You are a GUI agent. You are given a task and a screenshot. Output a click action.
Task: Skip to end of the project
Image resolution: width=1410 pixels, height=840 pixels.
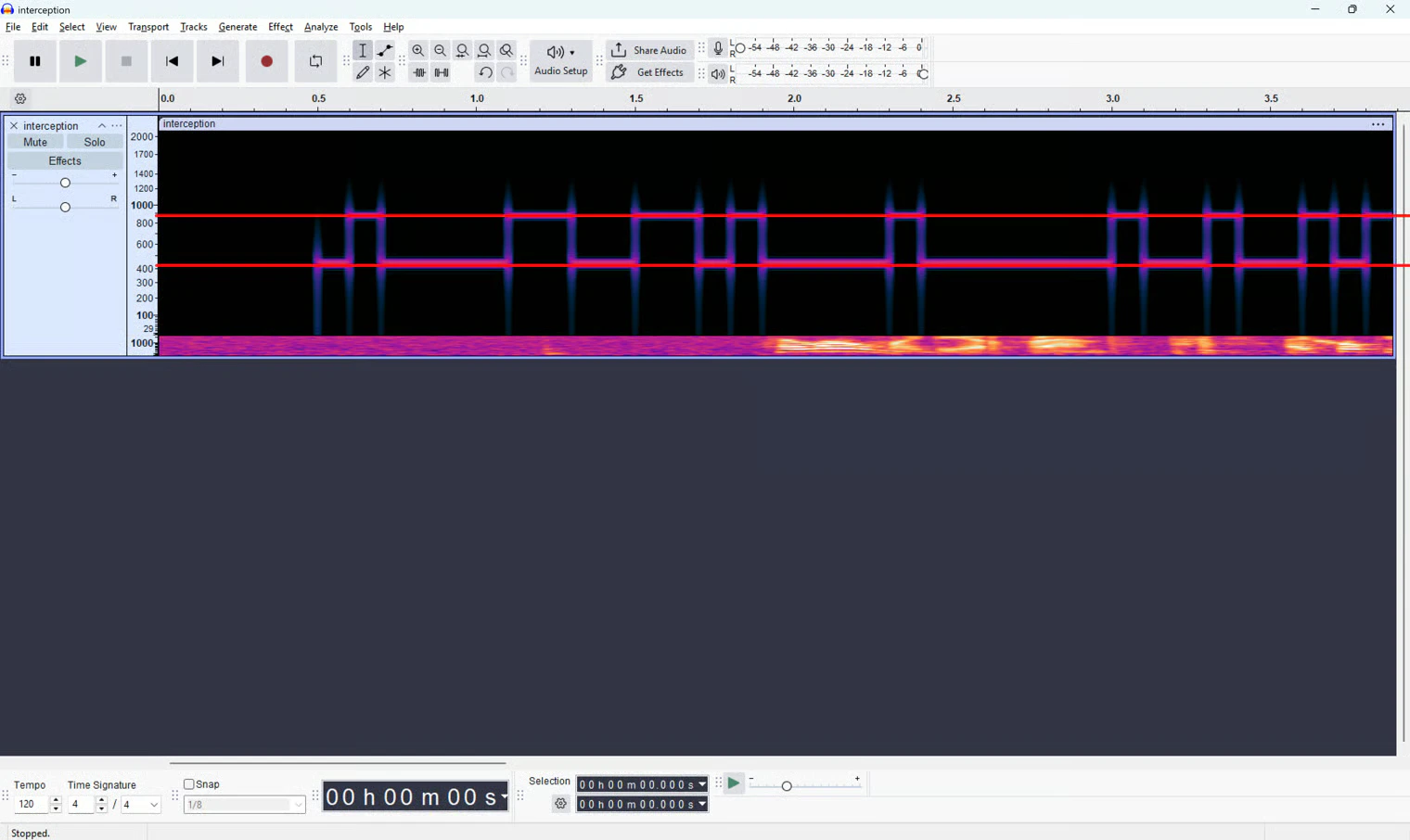click(218, 62)
